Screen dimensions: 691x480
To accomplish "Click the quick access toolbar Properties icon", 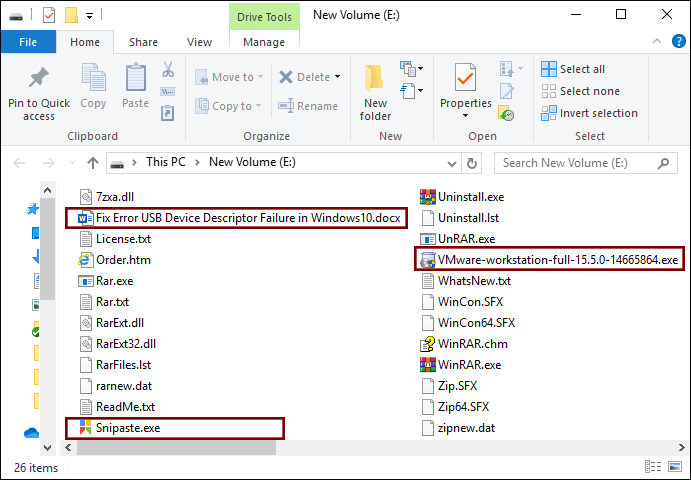I will click(49, 16).
